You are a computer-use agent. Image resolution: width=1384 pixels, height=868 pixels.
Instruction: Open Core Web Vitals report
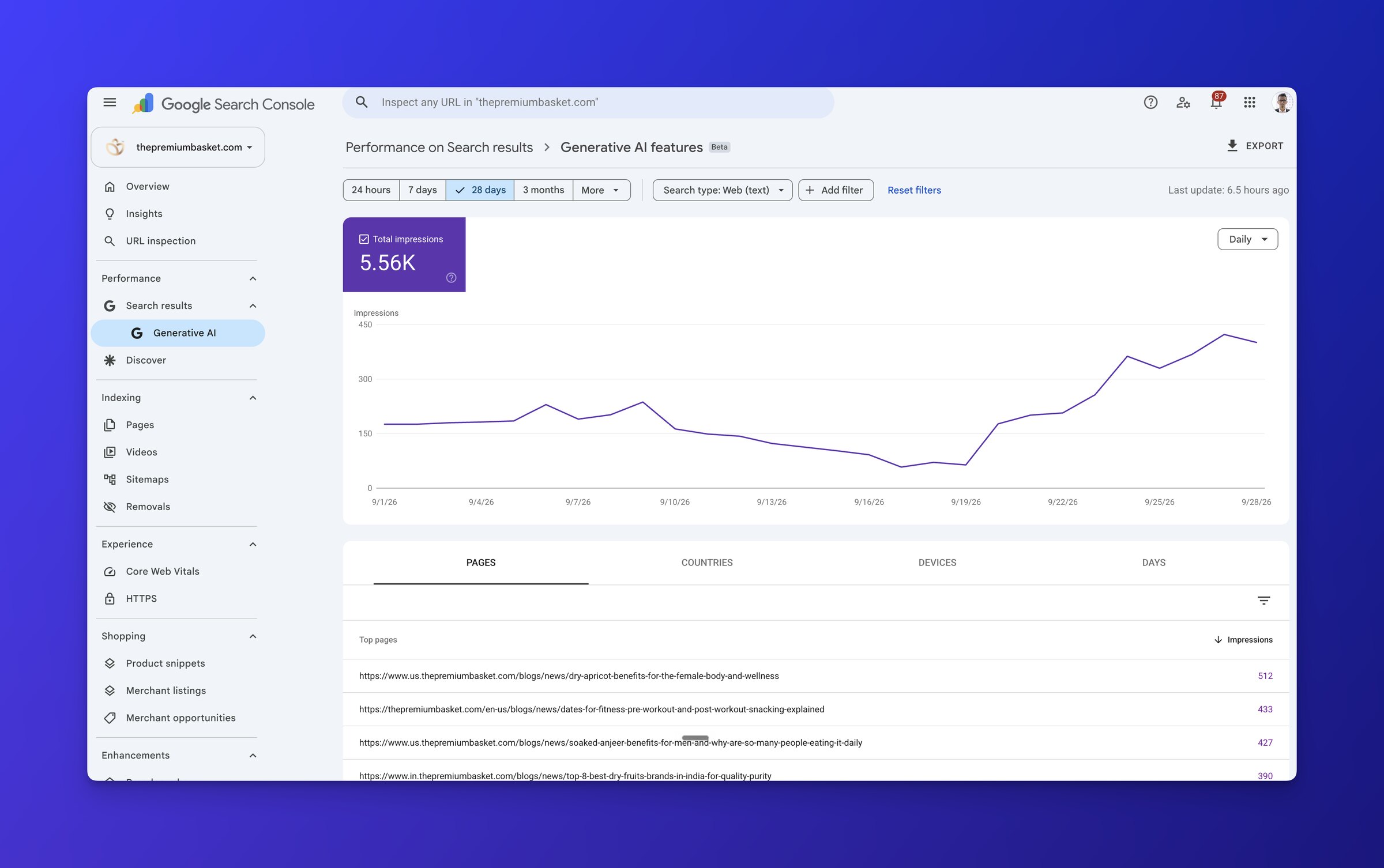pos(178,571)
